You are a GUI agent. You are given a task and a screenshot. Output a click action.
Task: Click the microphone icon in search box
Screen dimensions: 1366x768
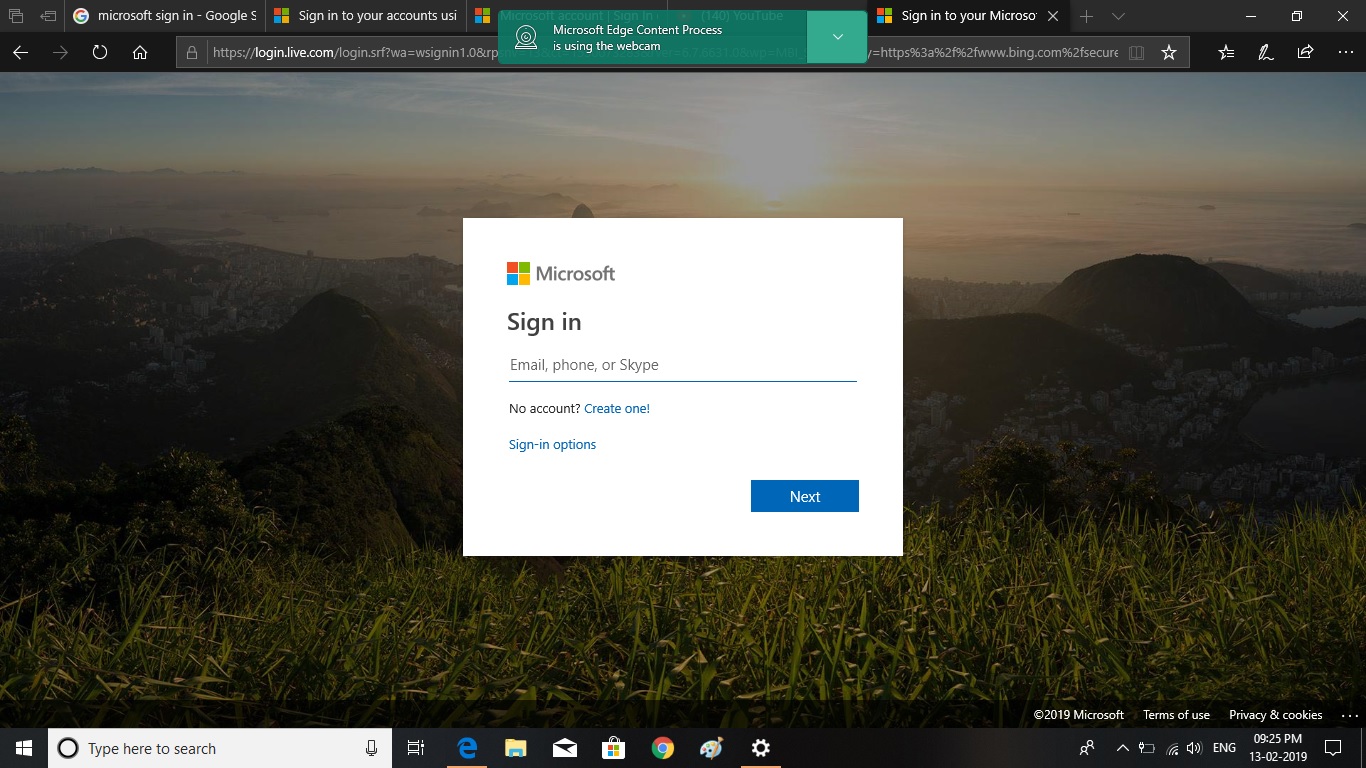pyautogui.click(x=371, y=748)
